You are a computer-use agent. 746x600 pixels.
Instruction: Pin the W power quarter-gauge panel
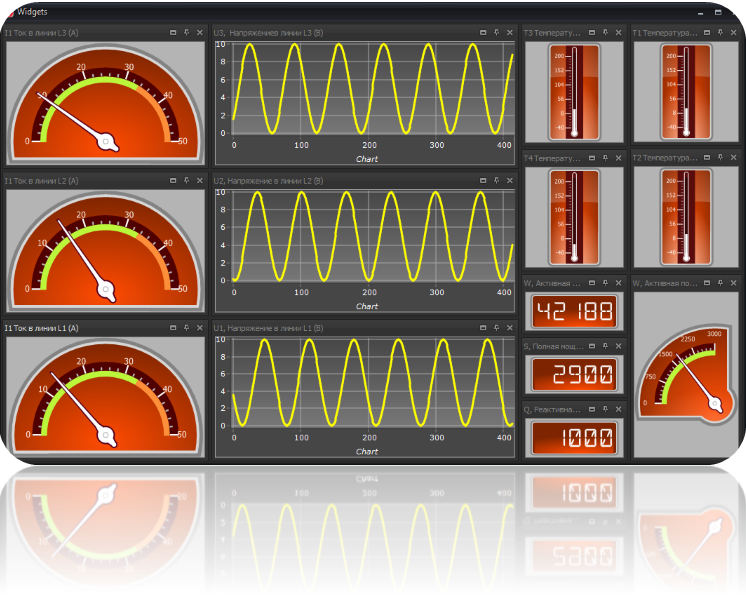click(720, 283)
